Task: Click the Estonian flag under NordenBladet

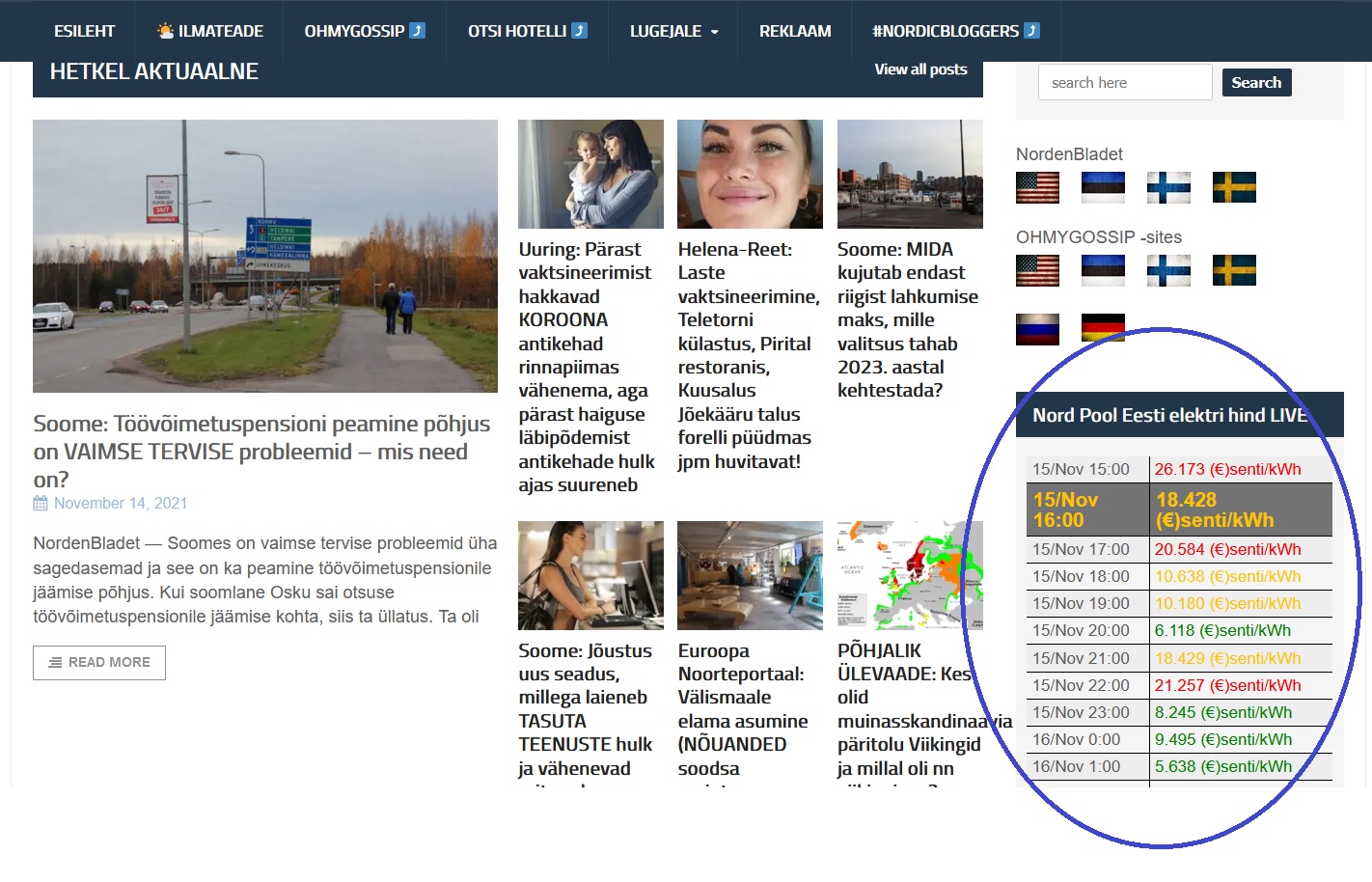Action: point(1103,187)
